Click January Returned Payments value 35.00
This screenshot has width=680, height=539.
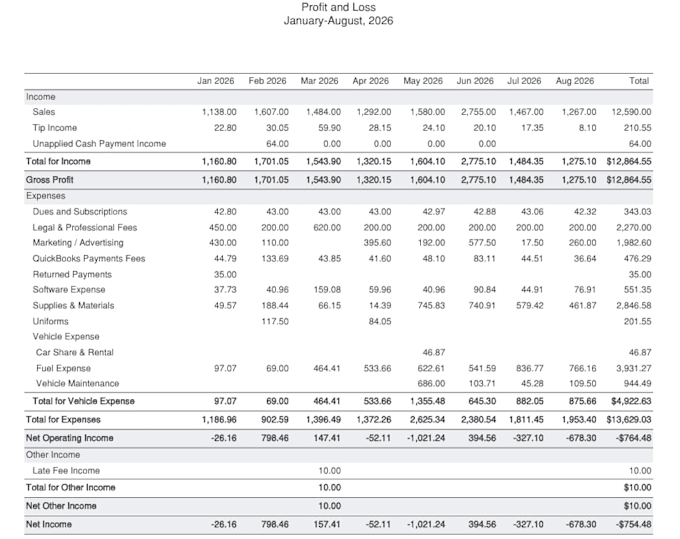(x=225, y=274)
